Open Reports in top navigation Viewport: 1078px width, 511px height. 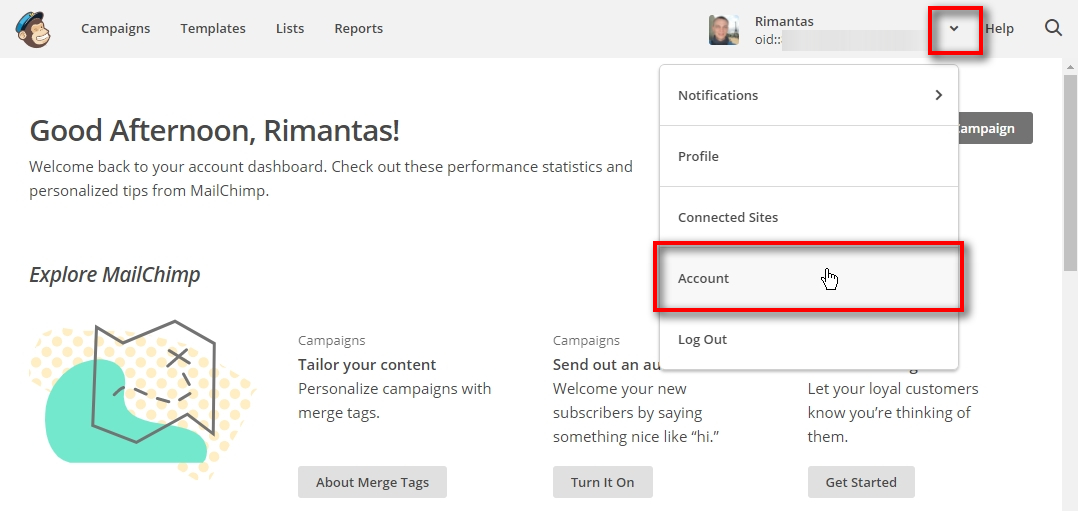[358, 29]
